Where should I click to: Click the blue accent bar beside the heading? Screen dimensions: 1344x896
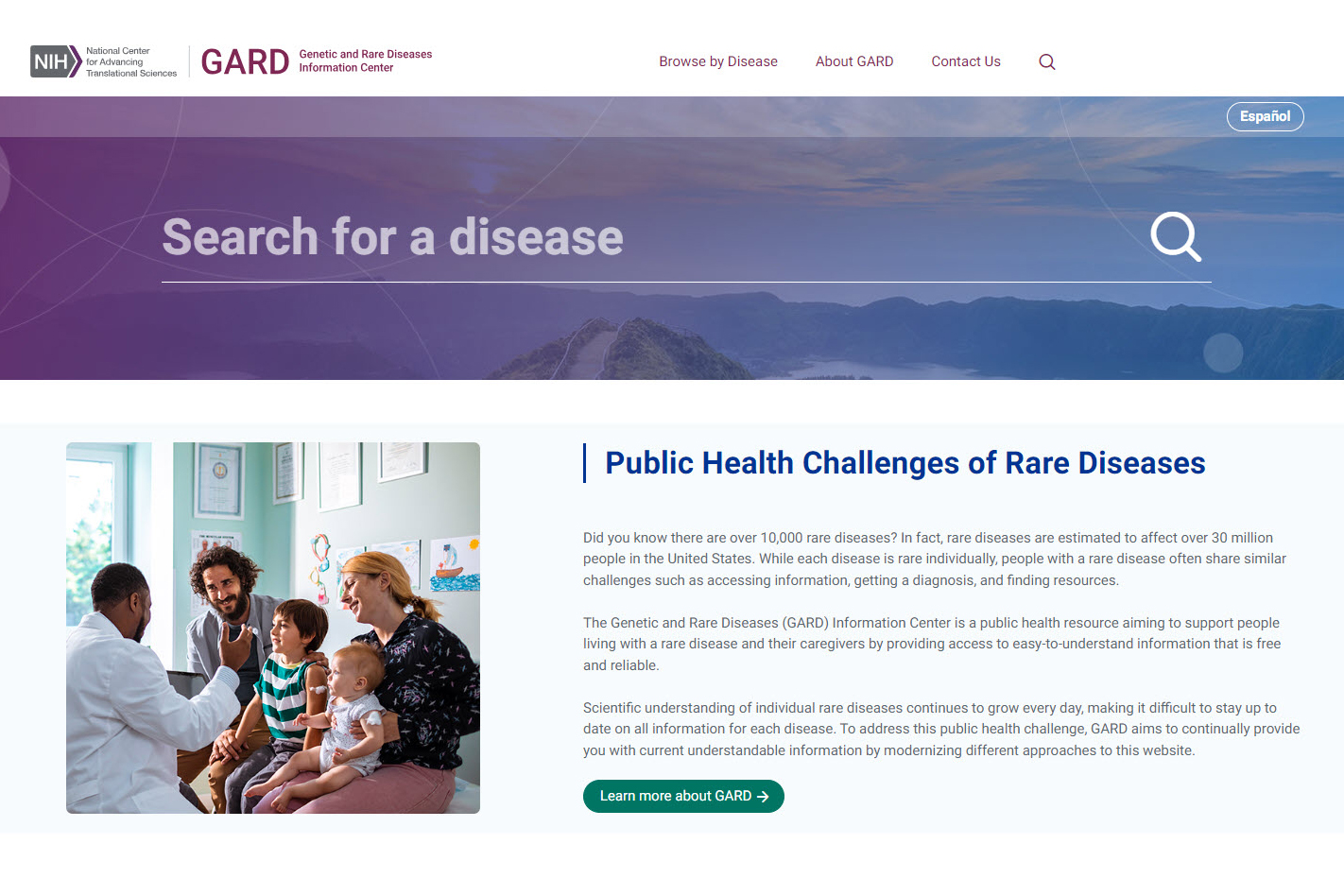[x=584, y=463]
